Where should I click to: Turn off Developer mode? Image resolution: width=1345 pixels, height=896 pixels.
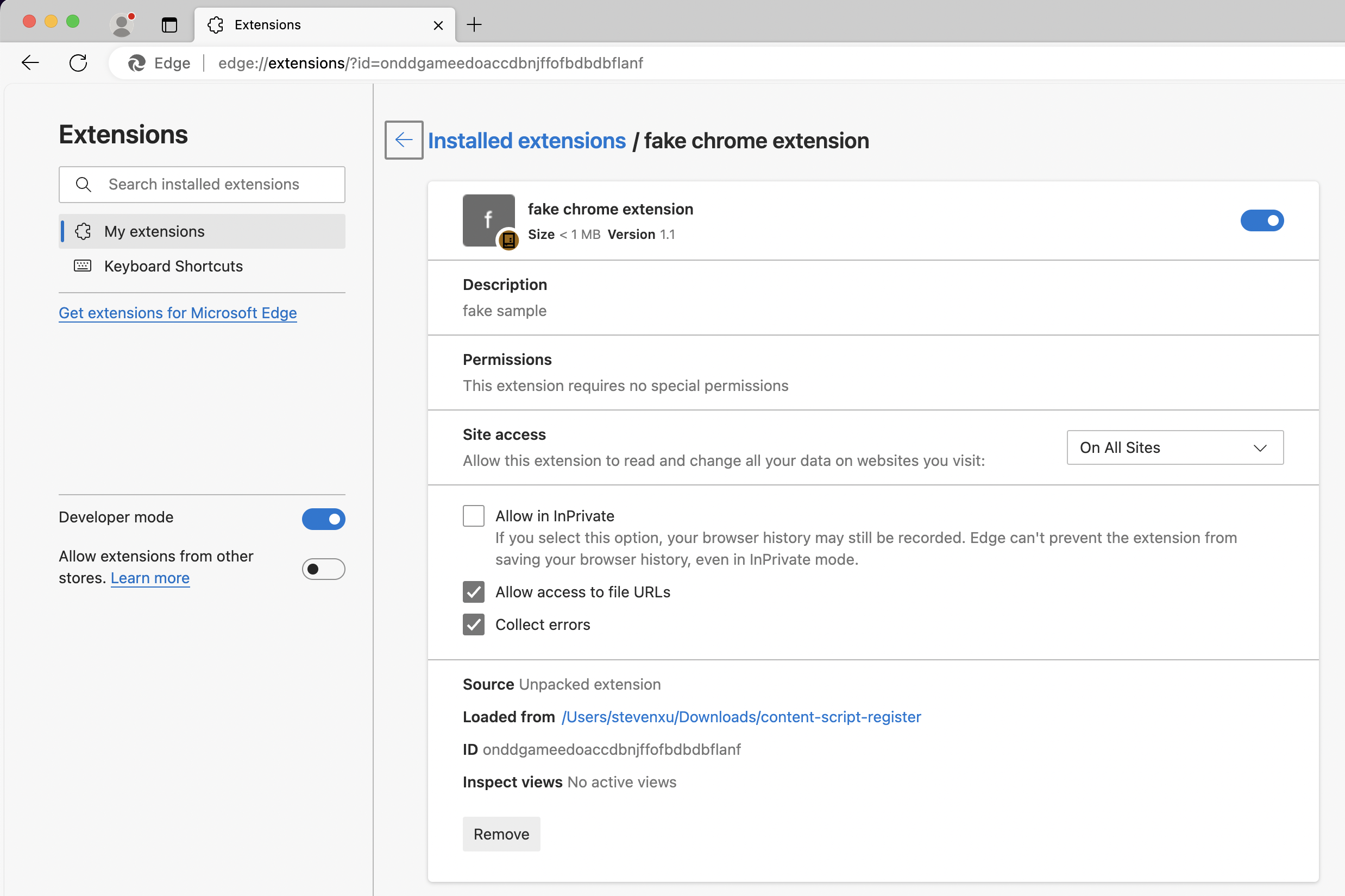point(324,519)
